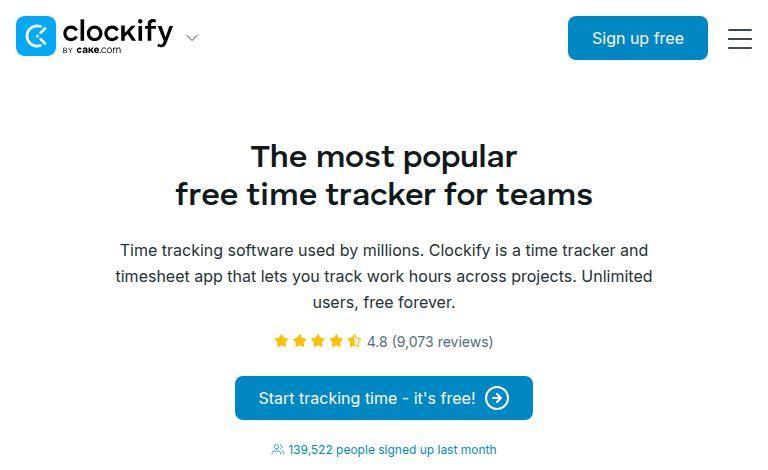Click the first rating star

pyautogui.click(x=281, y=341)
